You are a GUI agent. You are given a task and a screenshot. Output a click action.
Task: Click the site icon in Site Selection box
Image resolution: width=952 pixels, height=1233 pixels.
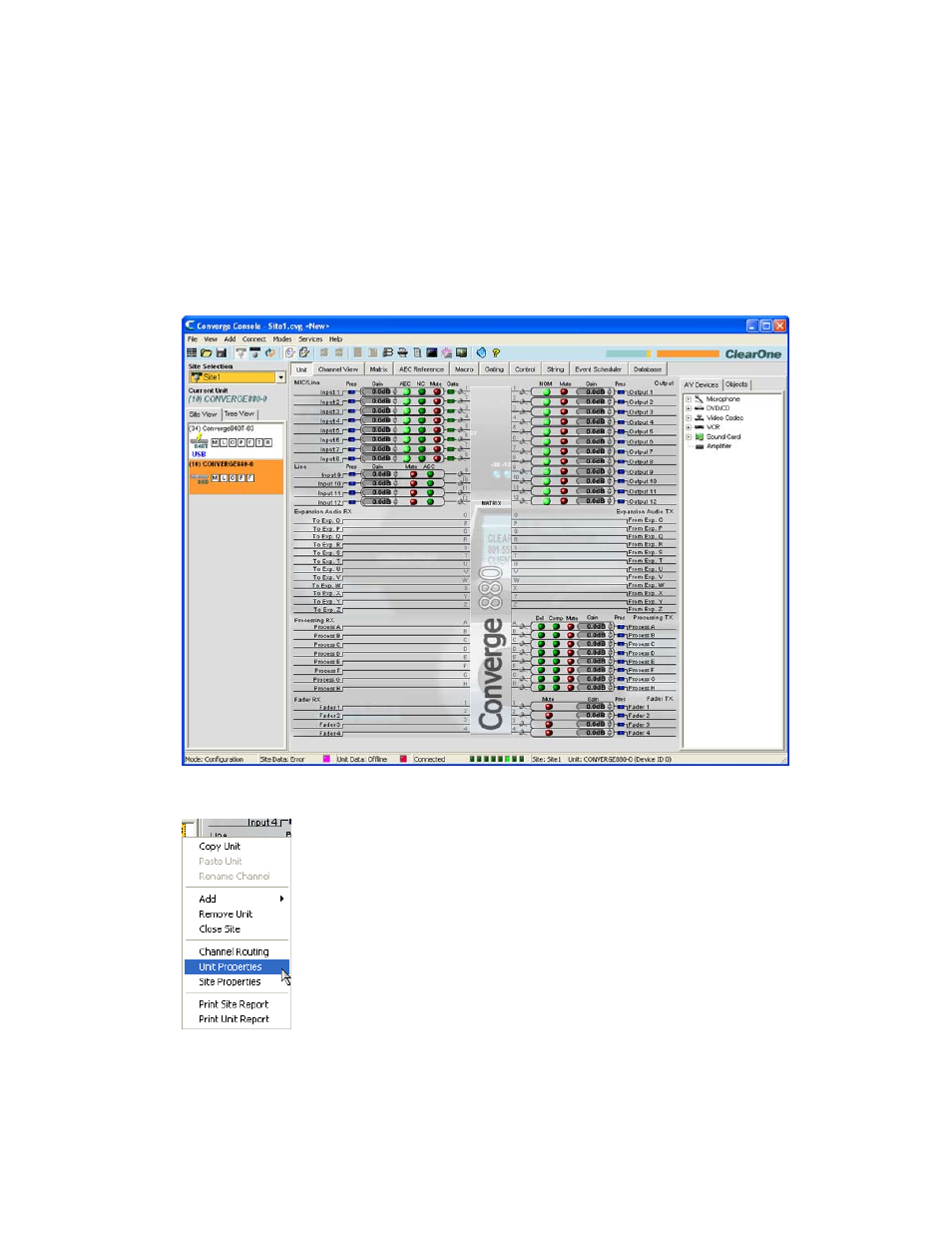click(x=197, y=377)
